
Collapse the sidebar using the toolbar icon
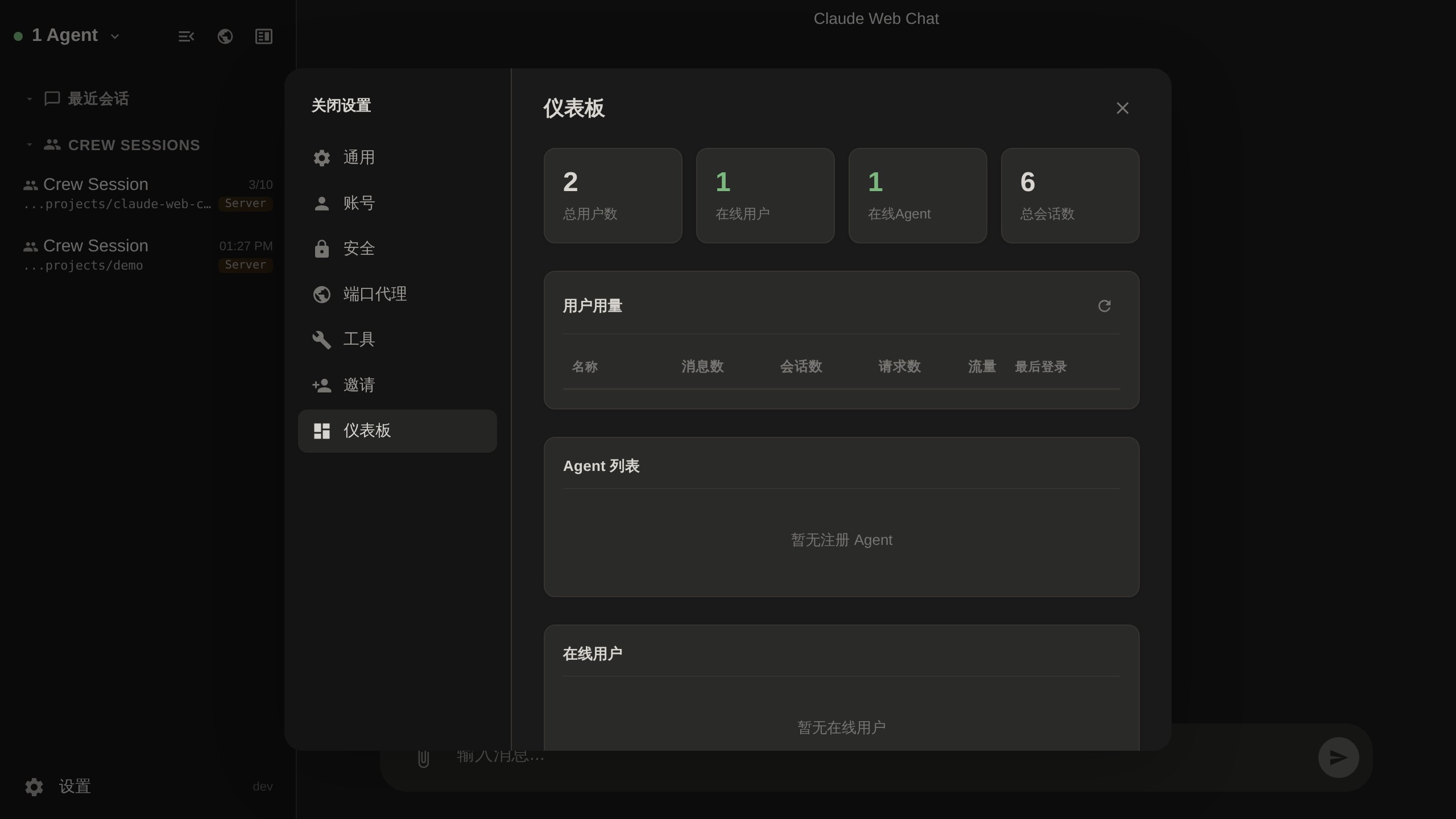(186, 36)
